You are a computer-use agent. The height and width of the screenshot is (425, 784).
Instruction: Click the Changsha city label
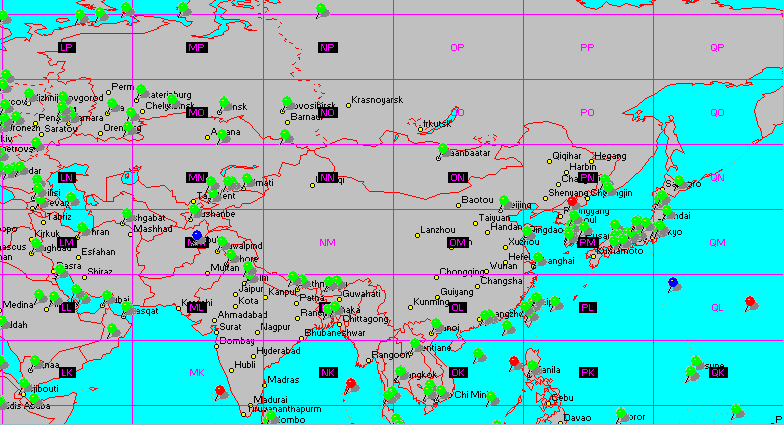coord(502,281)
